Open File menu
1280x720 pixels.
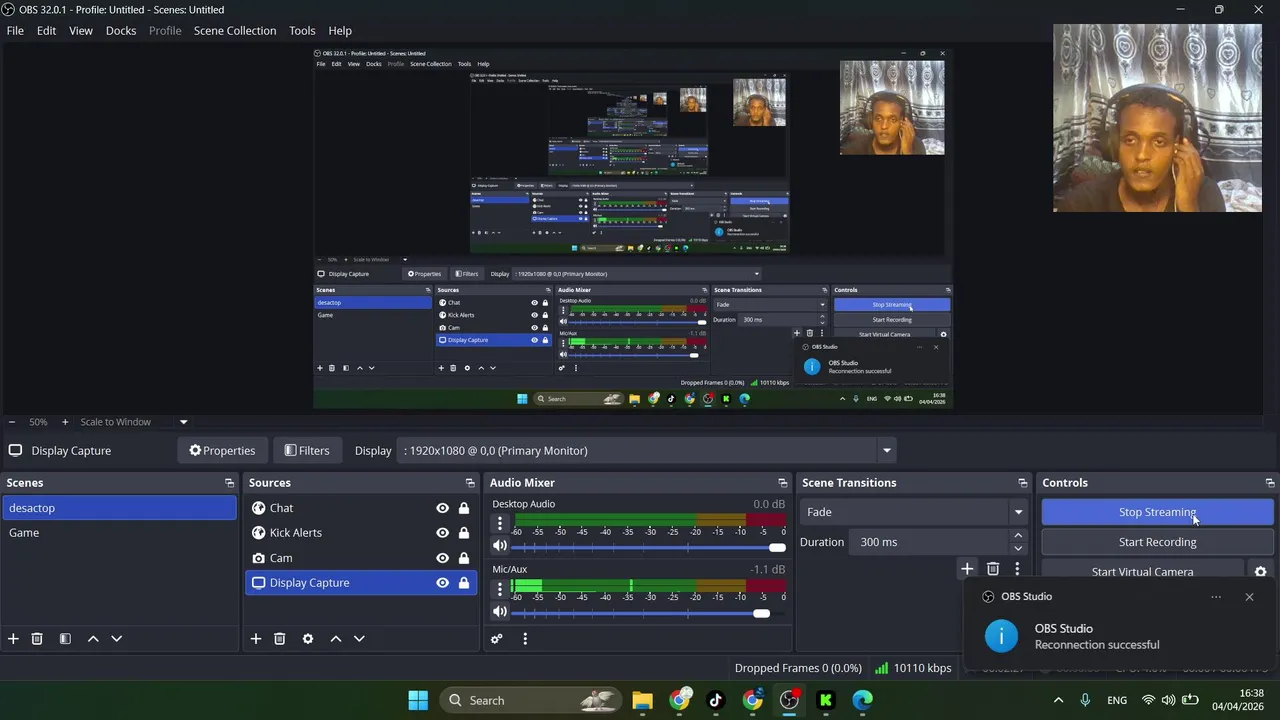[15, 31]
